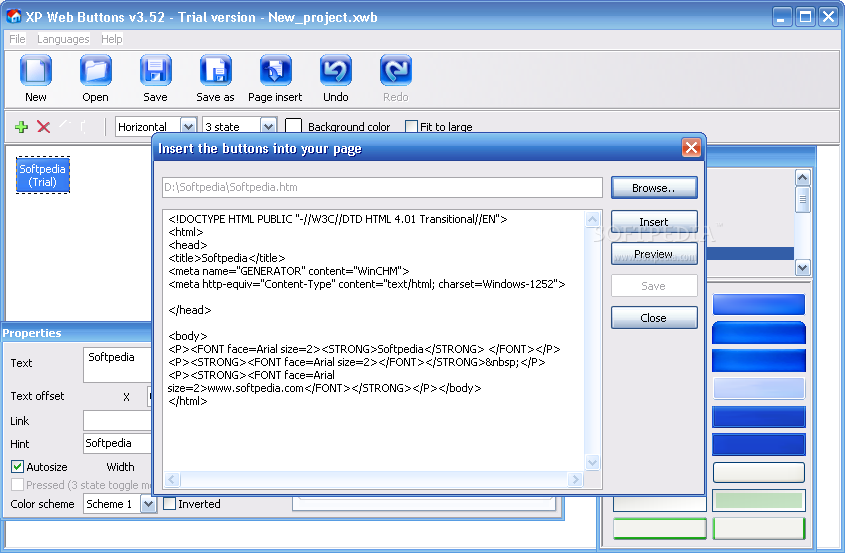Image resolution: width=845 pixels, height=553 pixels.
Task: Expand the 3 state dropdown
Action: [268, 127]
